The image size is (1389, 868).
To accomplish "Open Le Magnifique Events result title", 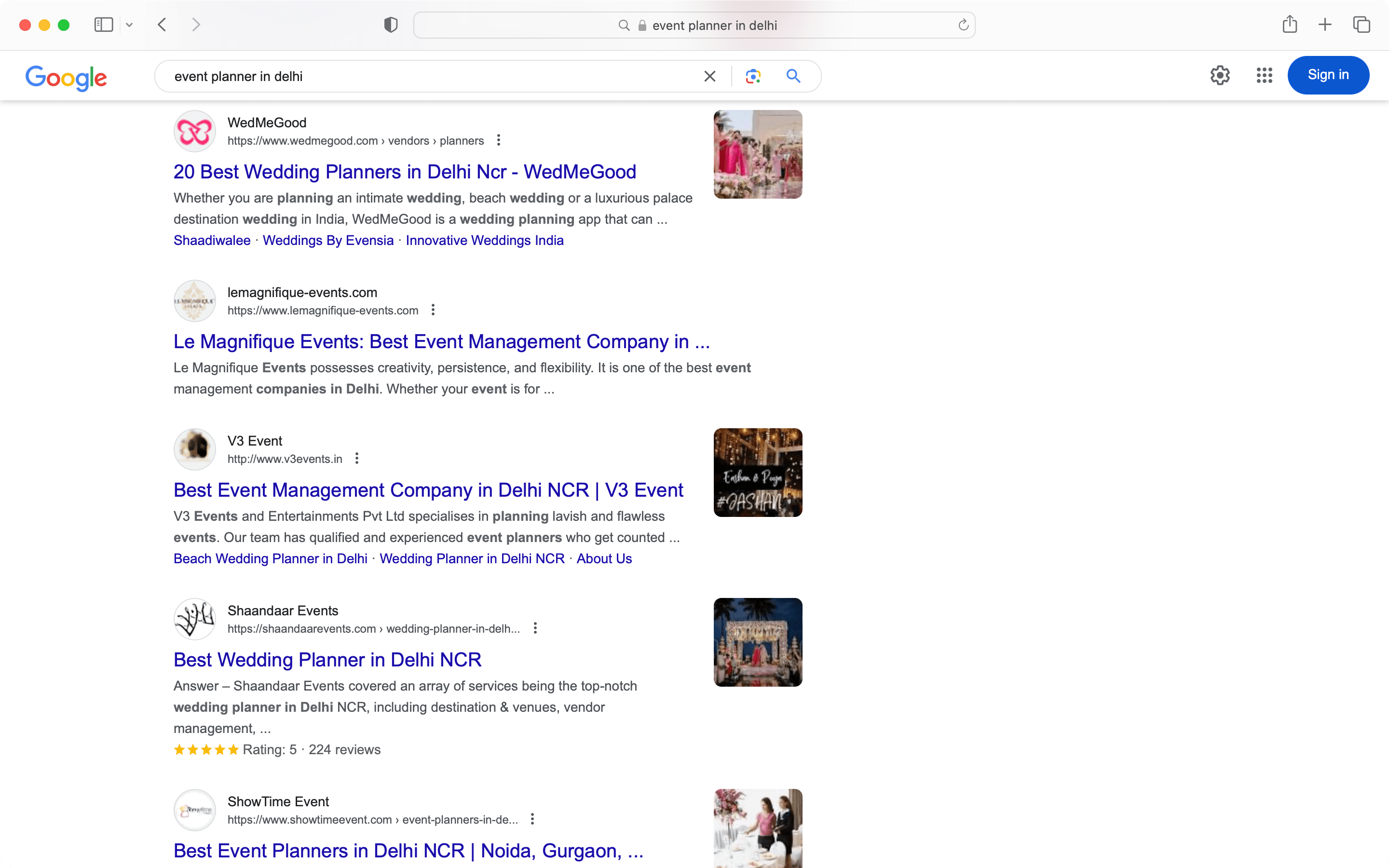I will coord(441,341).
